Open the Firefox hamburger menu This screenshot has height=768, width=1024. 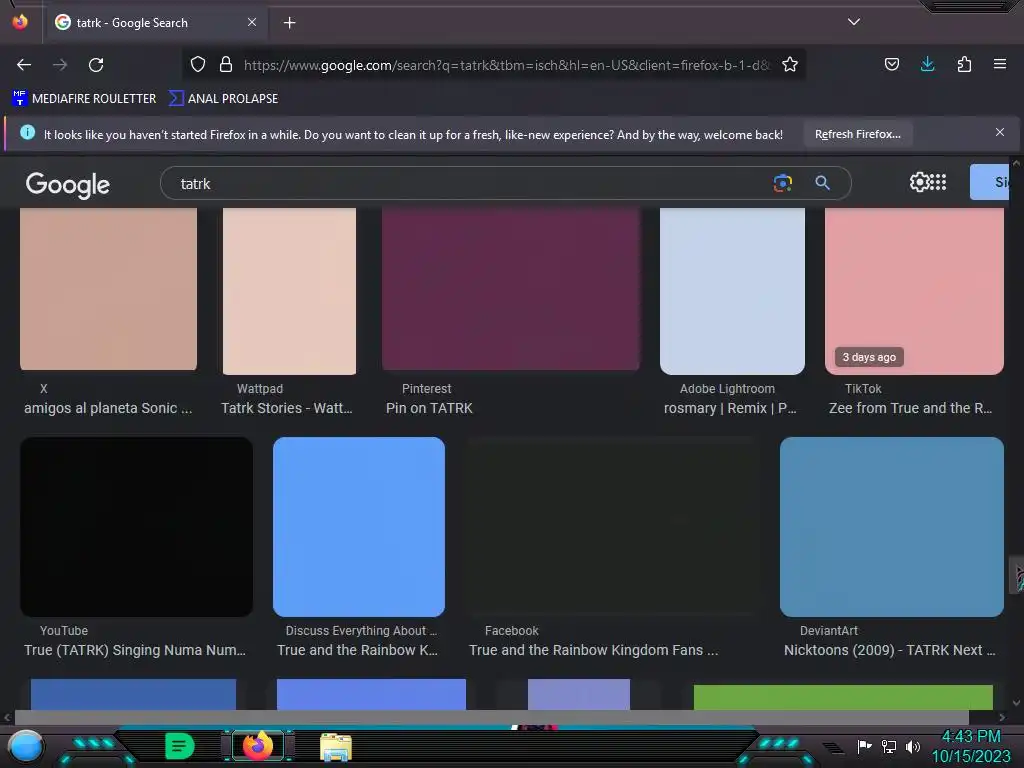1000,64
